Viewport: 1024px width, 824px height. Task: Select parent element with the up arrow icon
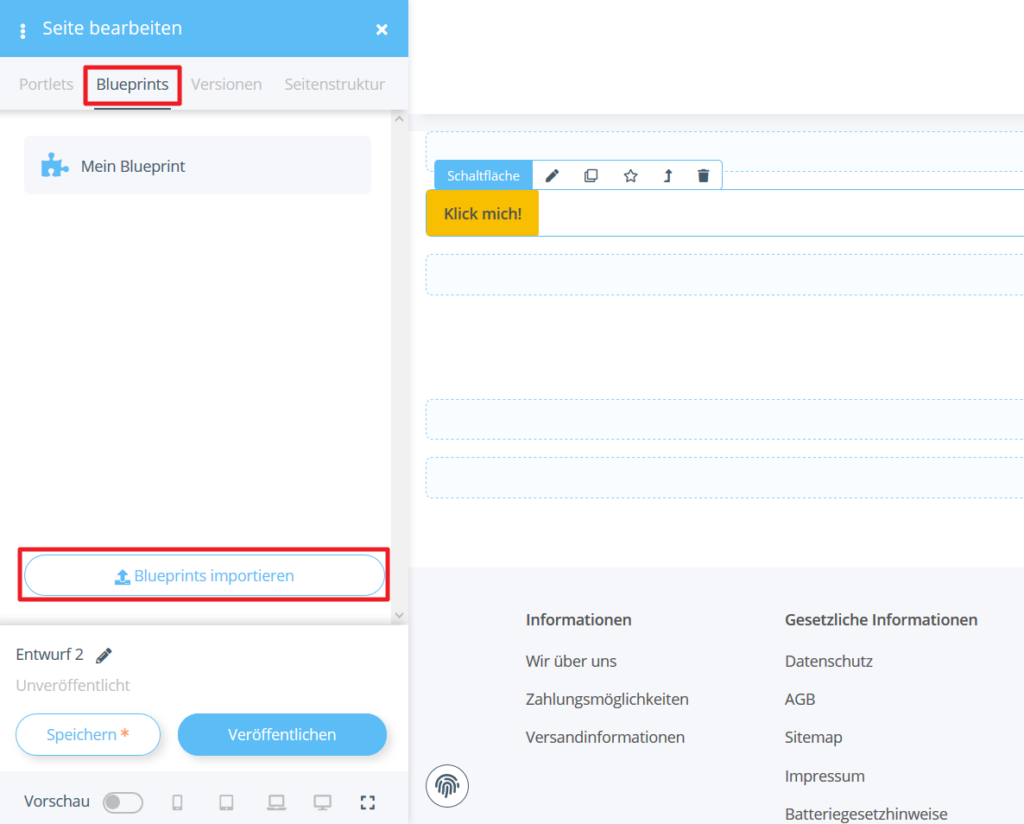tap(668, 176)
